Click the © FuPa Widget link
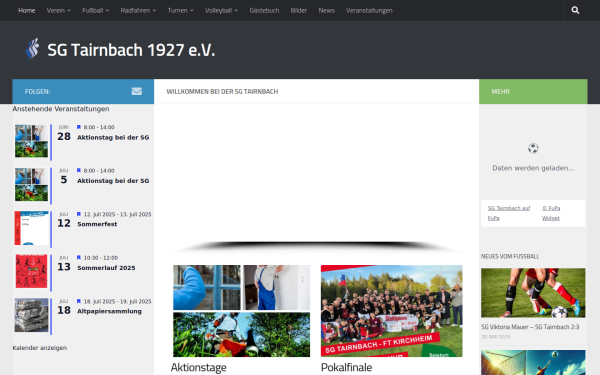The width and height of the screenshot is (600, 375). [551, 213]
